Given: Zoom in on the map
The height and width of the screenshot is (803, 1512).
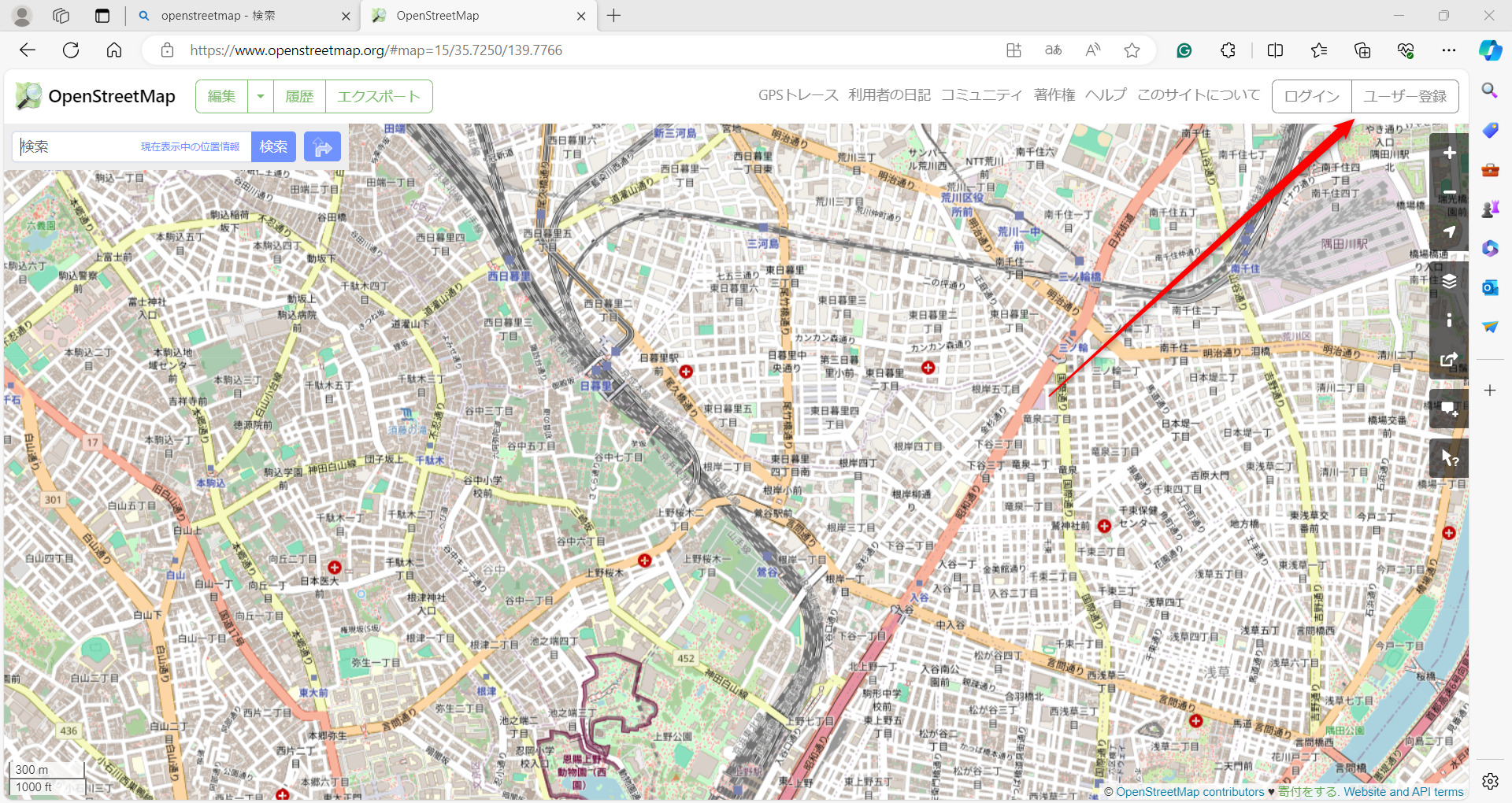Looking at the screenshot, I should coord(1448,153).
